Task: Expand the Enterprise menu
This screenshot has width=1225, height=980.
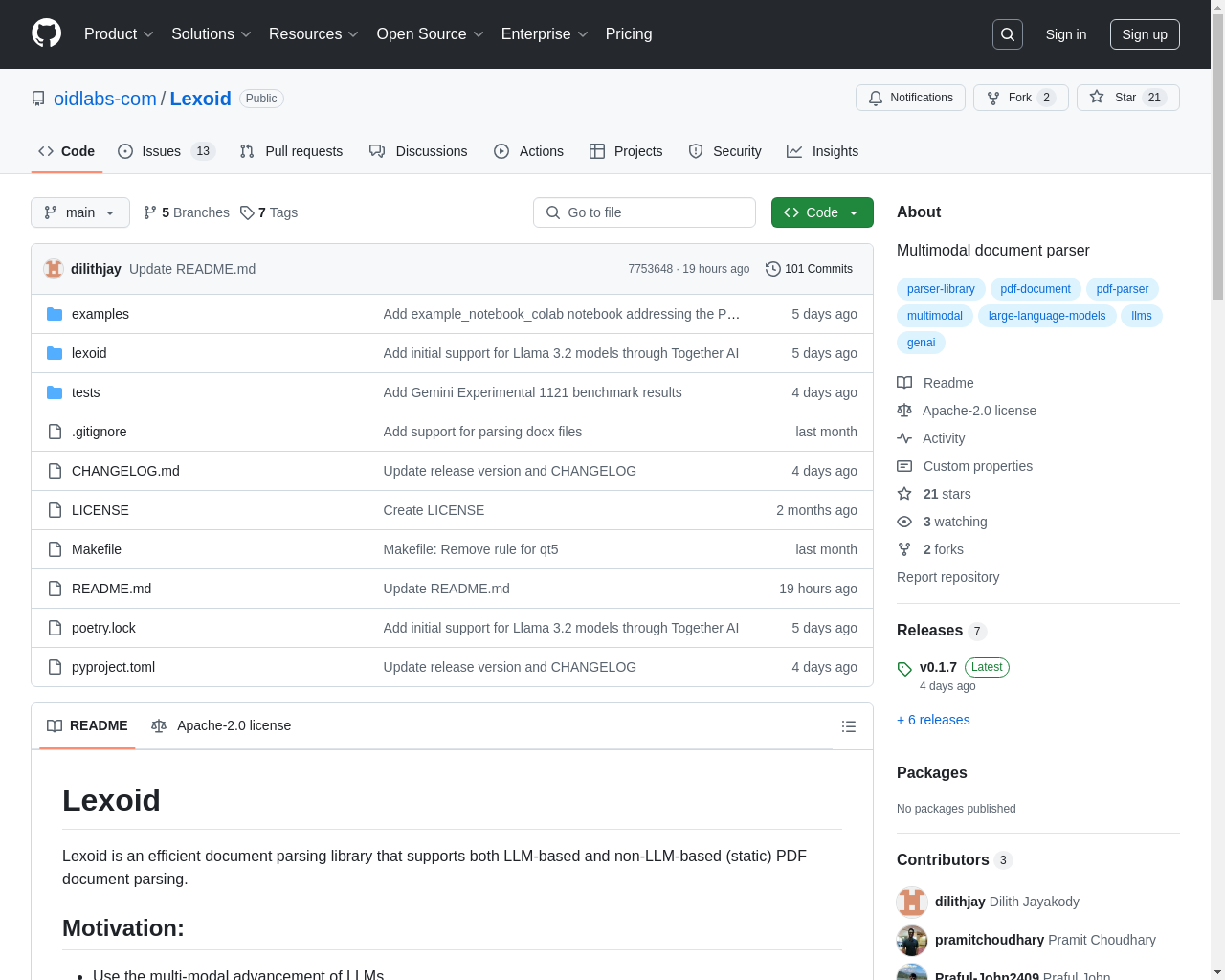Action: coord(545,34)
